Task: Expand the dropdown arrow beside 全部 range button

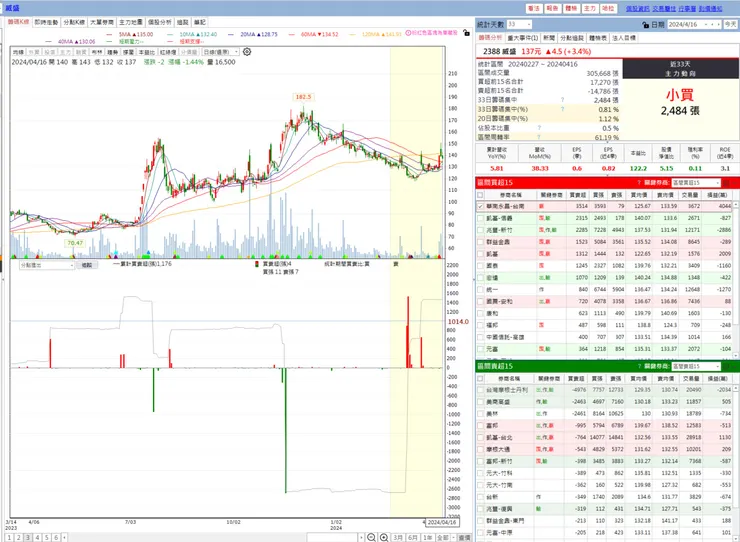Action: pos(454,538)
